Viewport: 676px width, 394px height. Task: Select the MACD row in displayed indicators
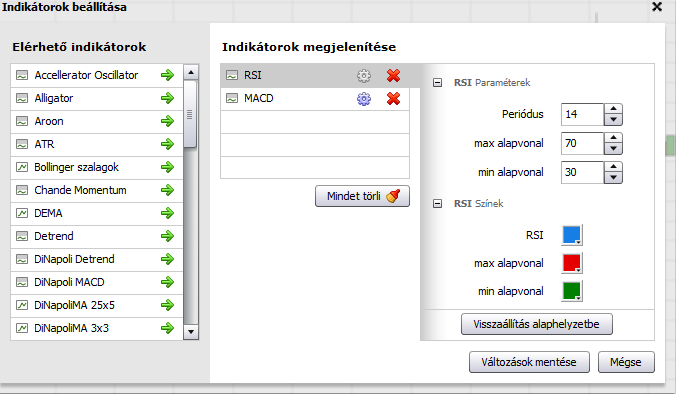[315, 99]
